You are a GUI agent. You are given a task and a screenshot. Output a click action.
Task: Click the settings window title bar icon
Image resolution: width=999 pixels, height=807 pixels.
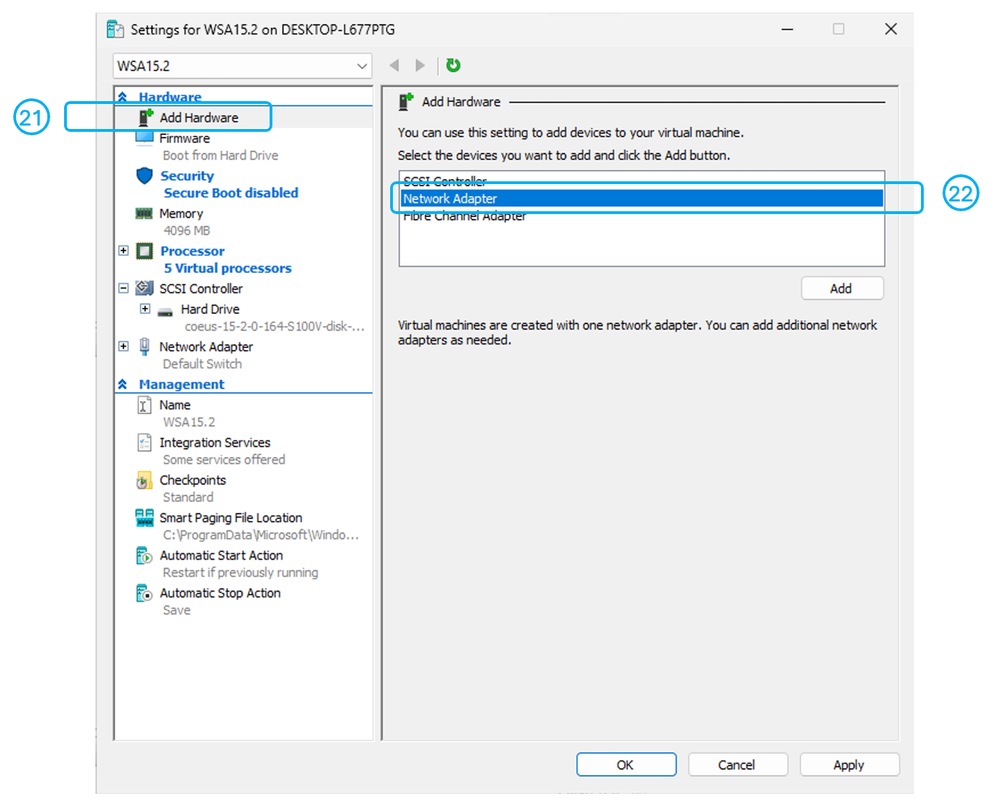[x=115, y=29]
